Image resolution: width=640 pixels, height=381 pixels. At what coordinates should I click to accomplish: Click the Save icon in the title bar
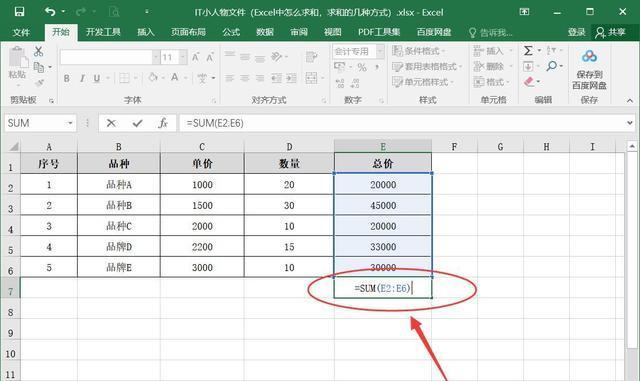pyautogui.click(x=19, y=12)
